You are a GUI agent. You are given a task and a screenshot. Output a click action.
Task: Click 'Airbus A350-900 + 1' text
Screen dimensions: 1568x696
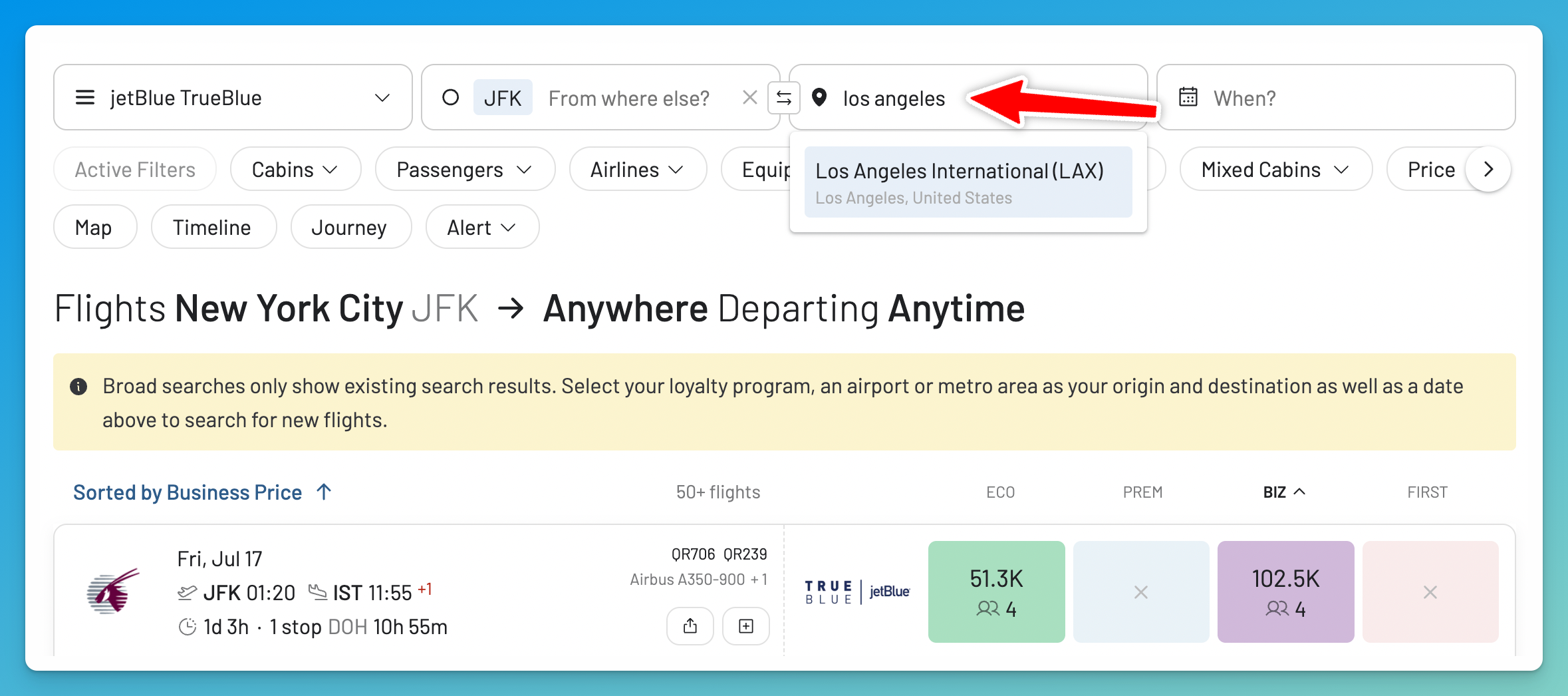coord(698,580)
